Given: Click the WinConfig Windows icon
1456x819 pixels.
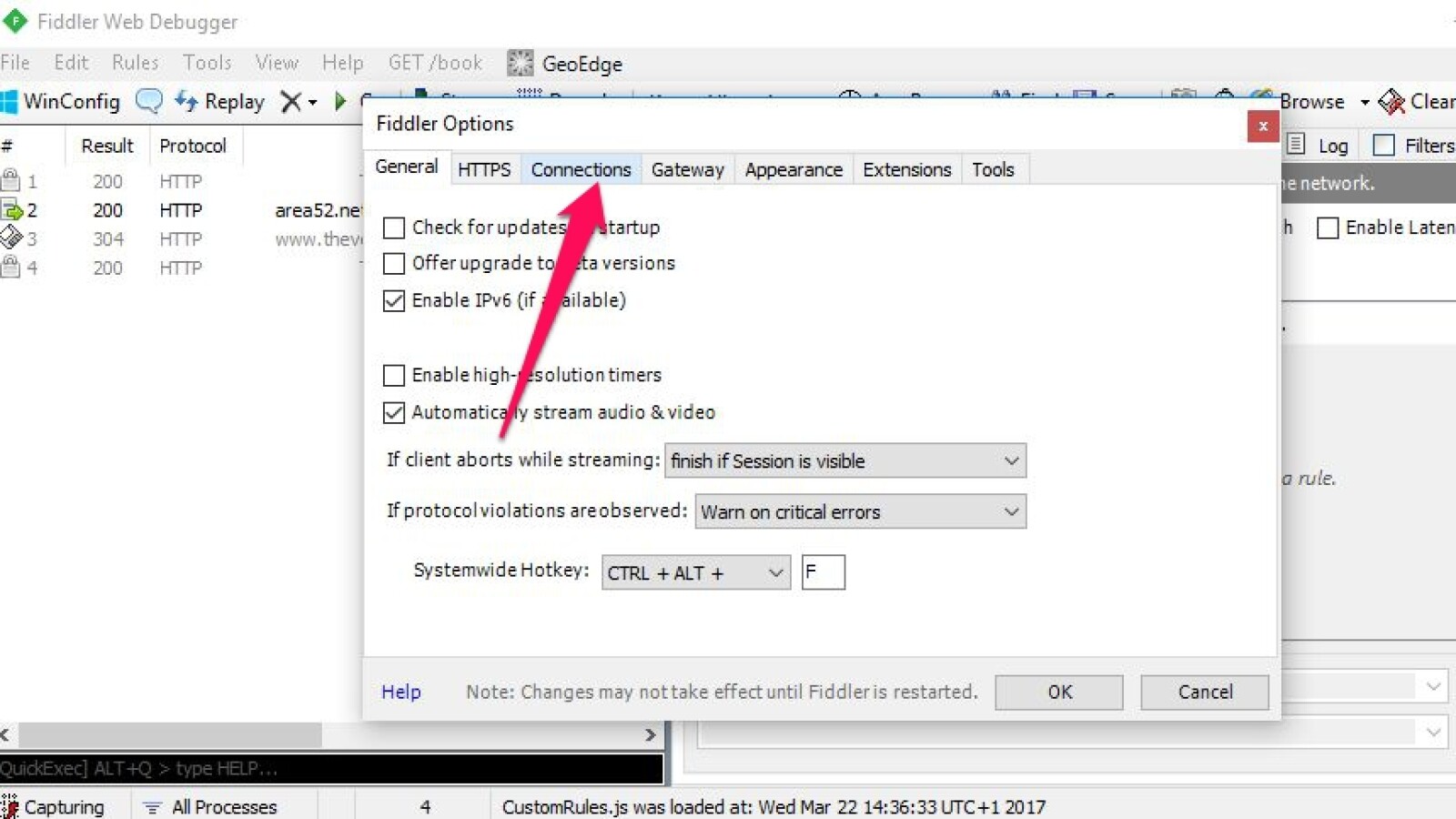Looking at the screenshot, I should (9, 101).
